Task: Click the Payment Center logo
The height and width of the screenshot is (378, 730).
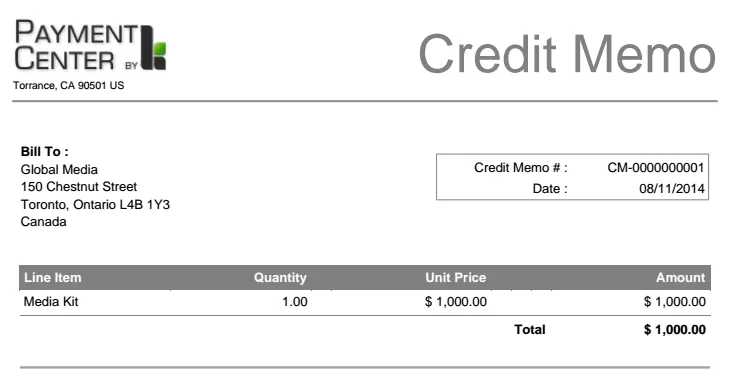Action: [x=90, y=46]
